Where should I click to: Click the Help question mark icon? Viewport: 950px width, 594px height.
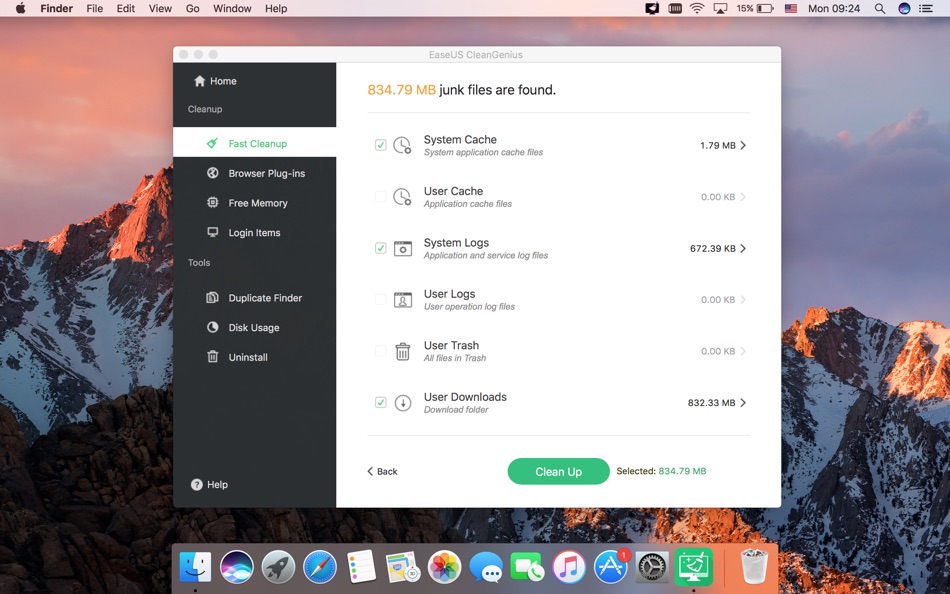tap(196, 484)
